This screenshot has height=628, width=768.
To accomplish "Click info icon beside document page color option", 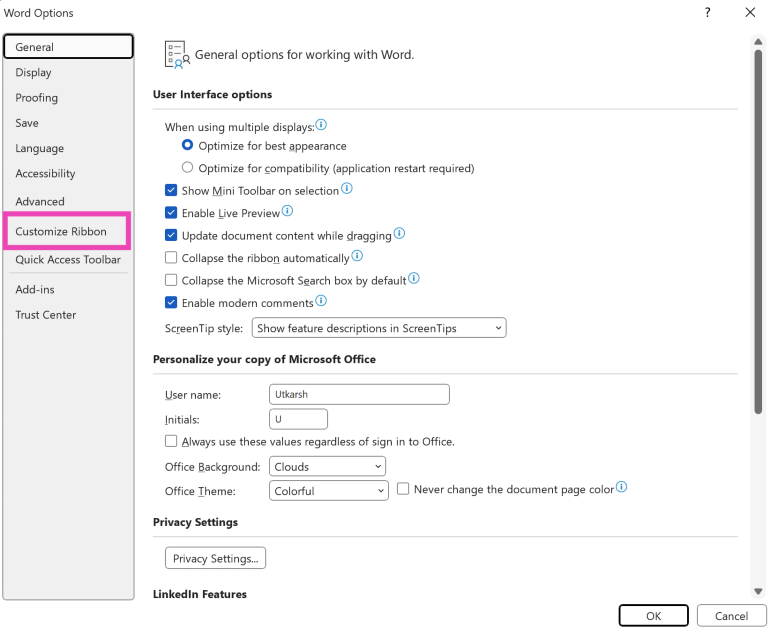I will (x=622, y=487).
